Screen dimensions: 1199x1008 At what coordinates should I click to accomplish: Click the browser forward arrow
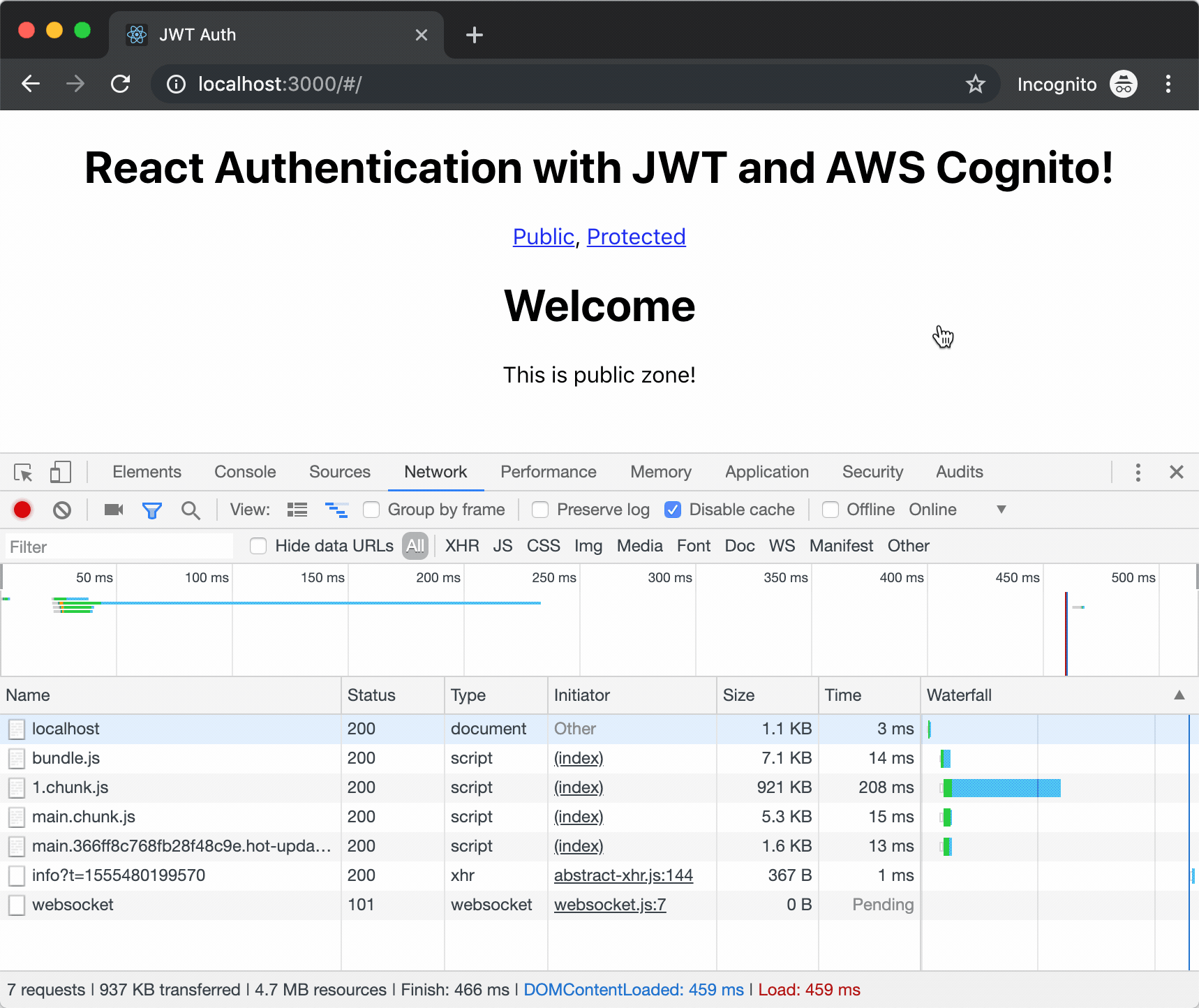[x=75, y=84]
